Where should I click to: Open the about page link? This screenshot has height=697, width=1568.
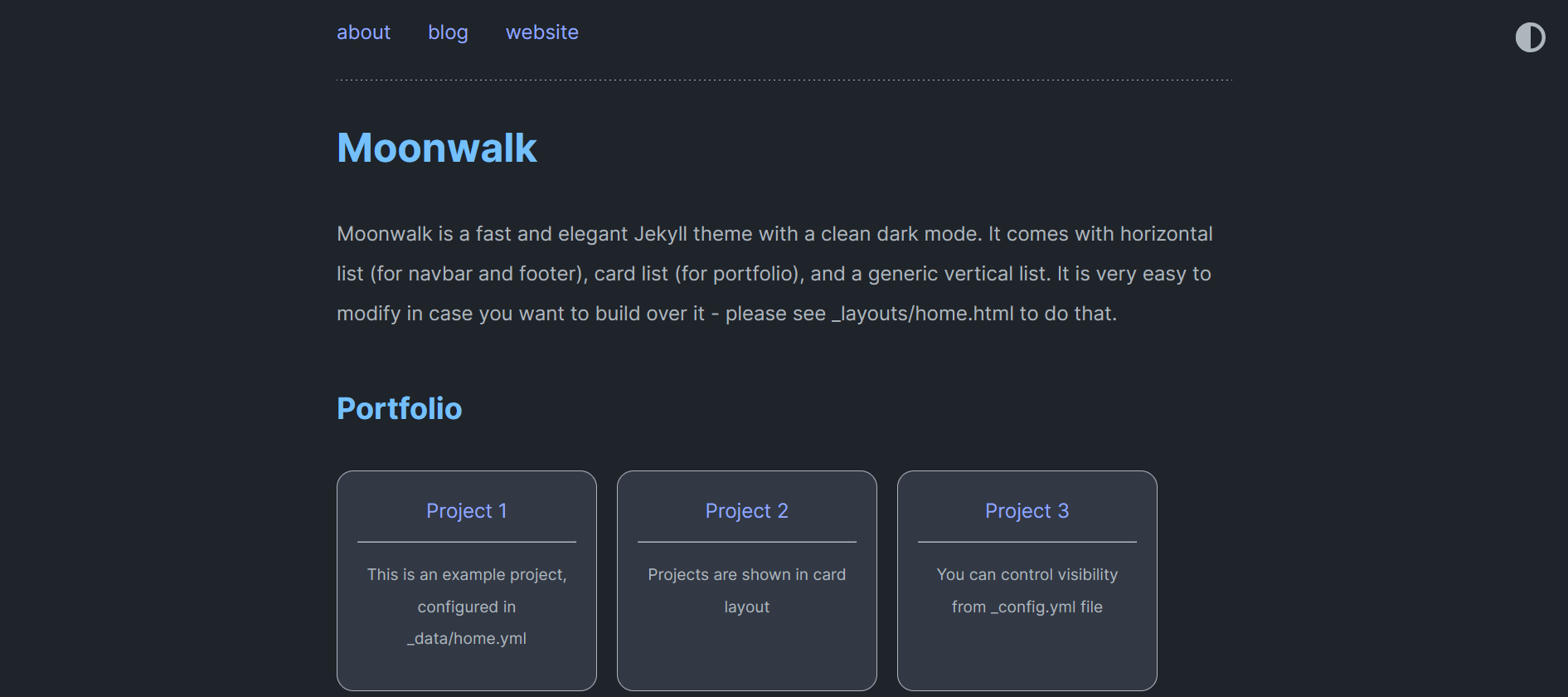pyautogui.click(x=363, y=32)
